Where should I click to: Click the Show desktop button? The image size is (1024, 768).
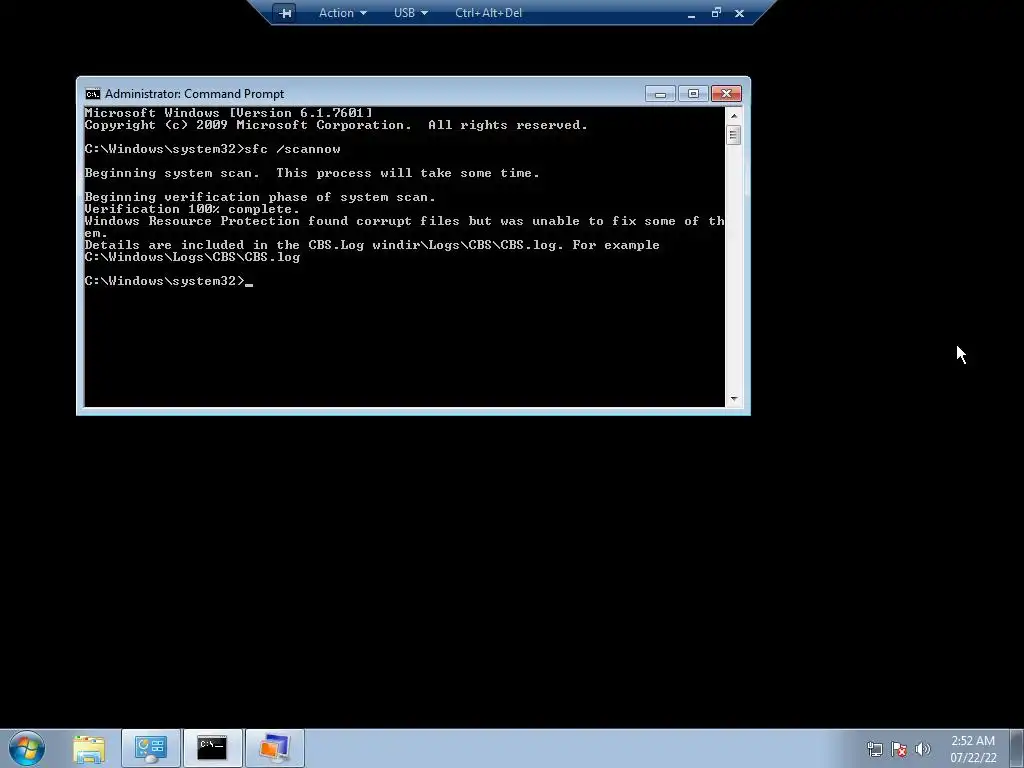(x=1017, y=748)
